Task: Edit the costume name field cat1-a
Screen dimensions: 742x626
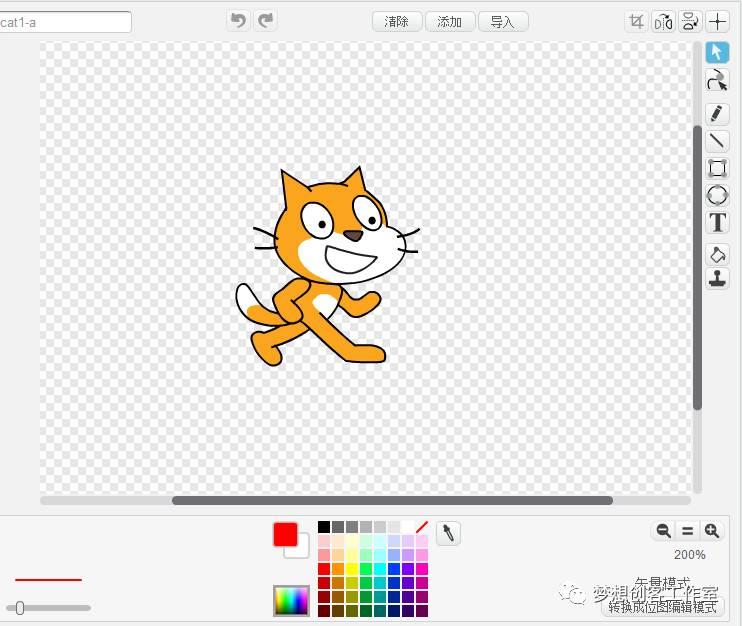Action: coord(65,22)
